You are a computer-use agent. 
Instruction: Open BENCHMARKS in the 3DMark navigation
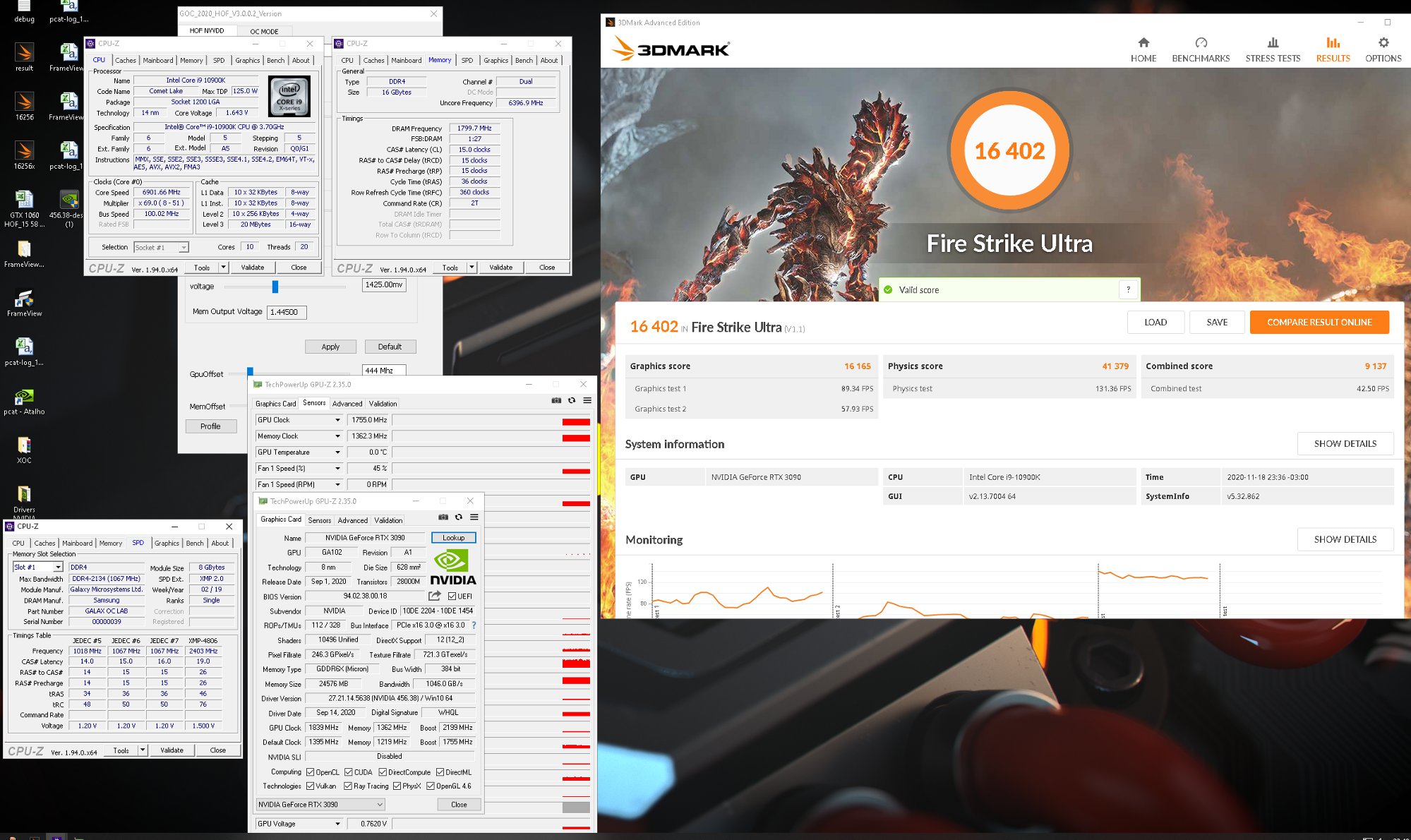pos(1201,49)
